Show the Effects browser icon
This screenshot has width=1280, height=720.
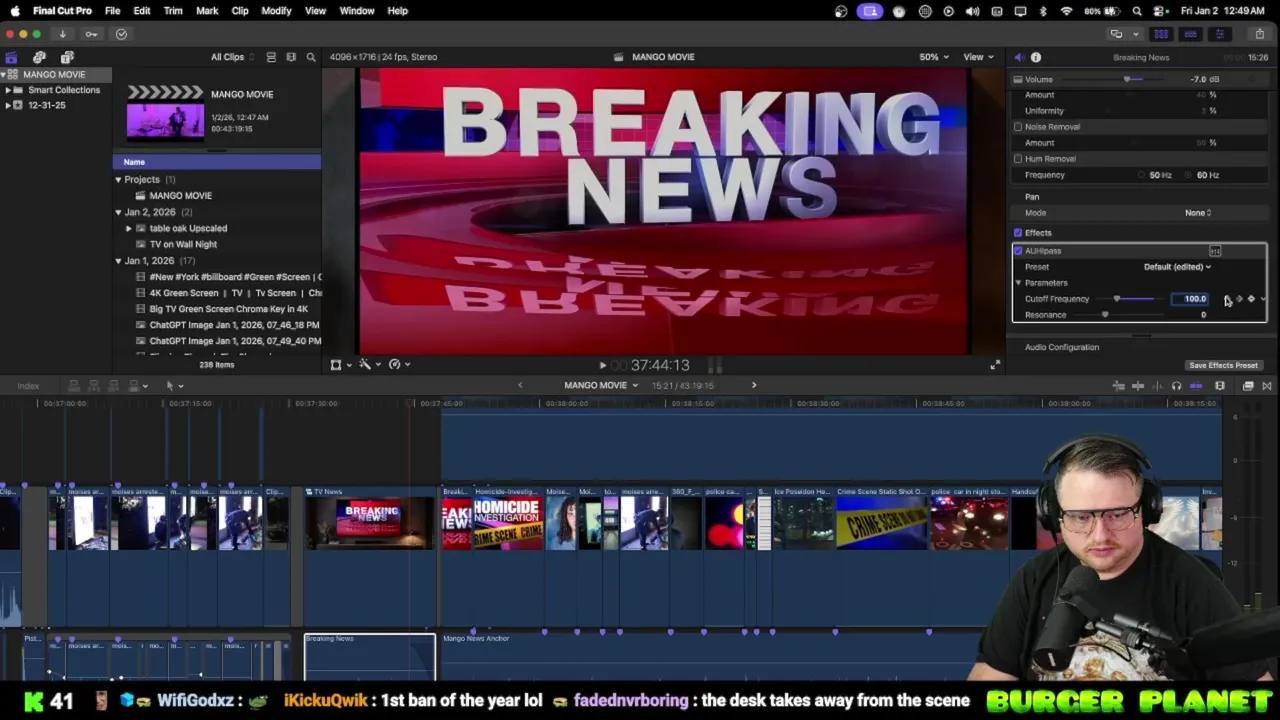pyautogui.click(x=1248, y=386)
